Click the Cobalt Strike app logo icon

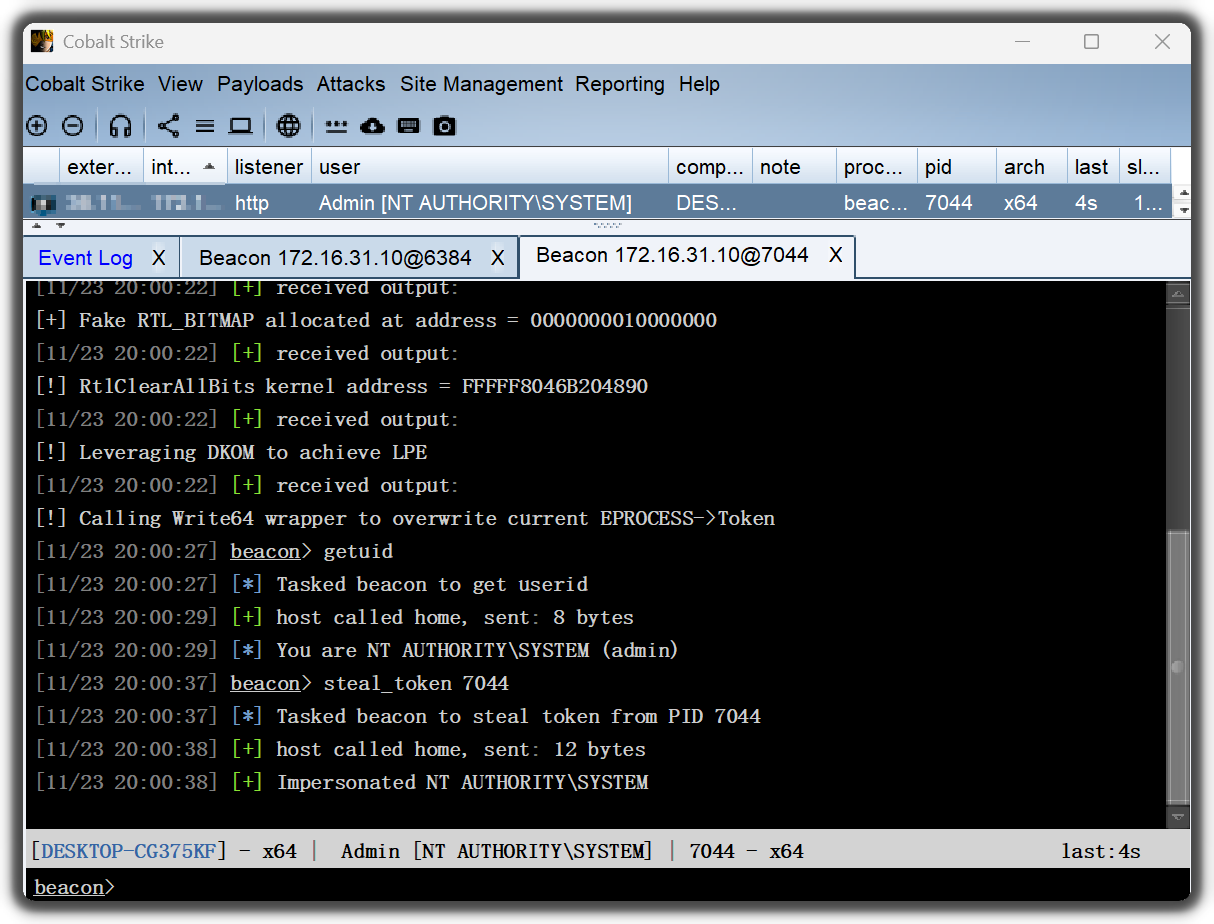click(42, 41)
